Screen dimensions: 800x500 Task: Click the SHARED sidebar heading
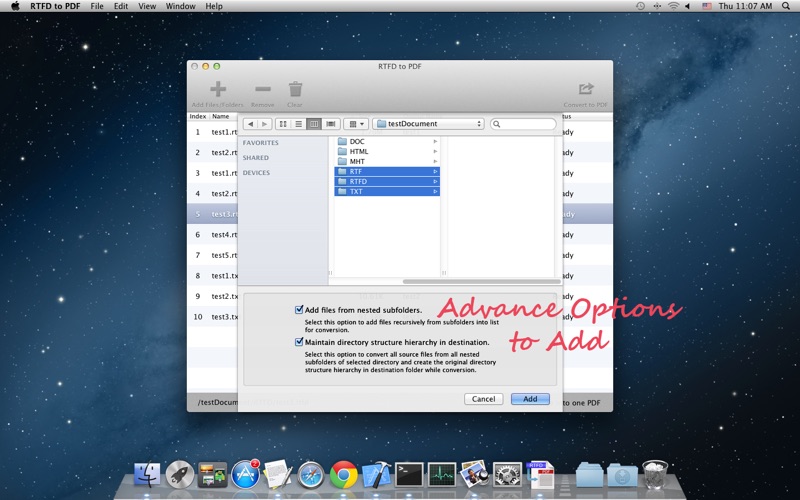(x=256, y=158)
